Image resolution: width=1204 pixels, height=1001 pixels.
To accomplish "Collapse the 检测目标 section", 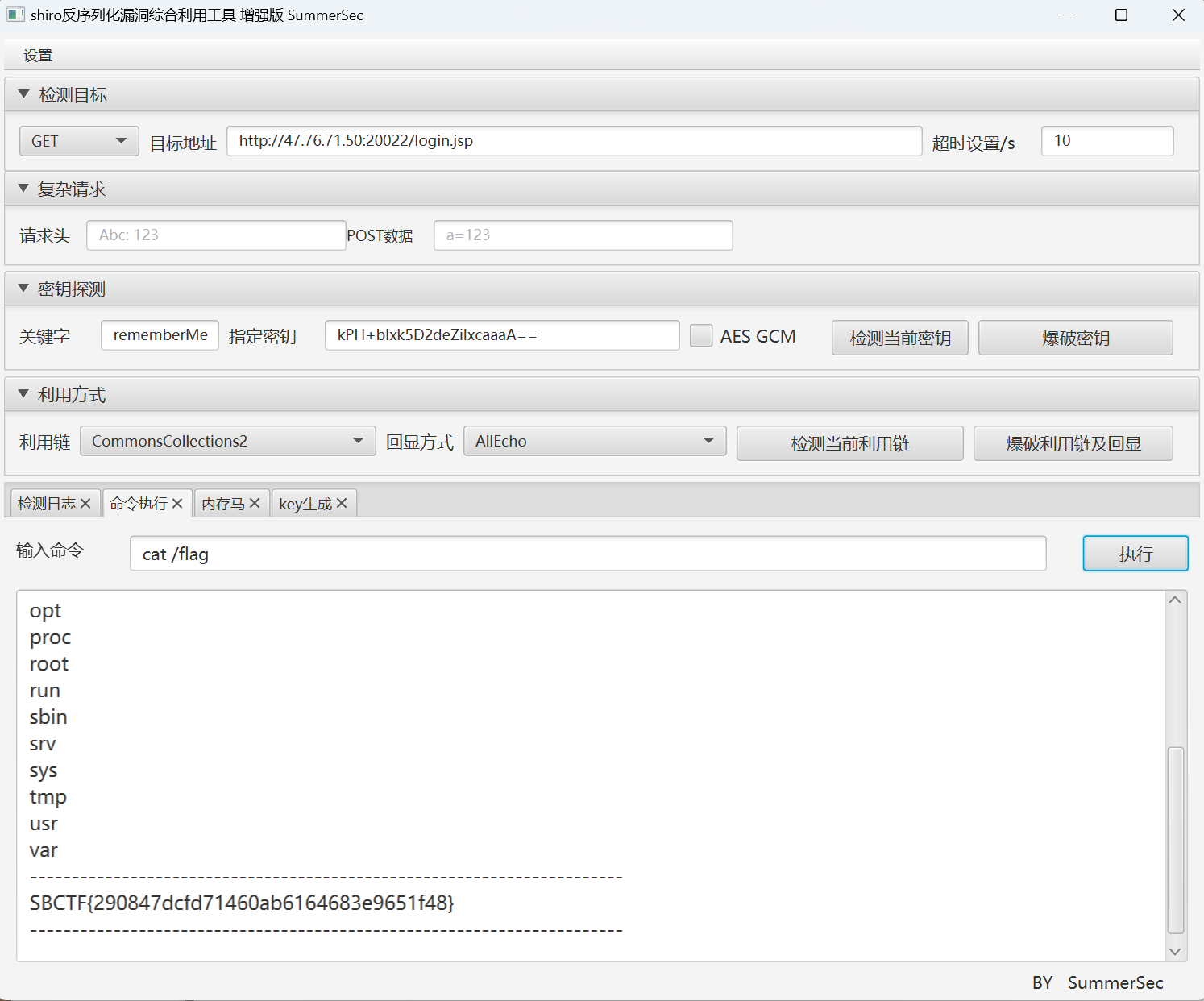I will click(x=23, y=94).
